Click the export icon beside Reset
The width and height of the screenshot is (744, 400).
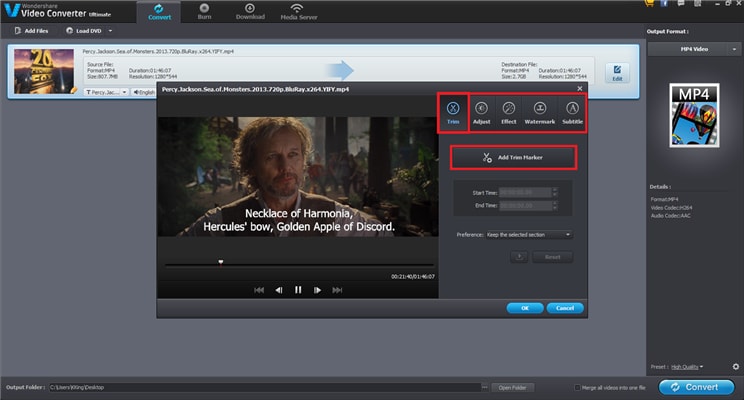tap(519, 257)
